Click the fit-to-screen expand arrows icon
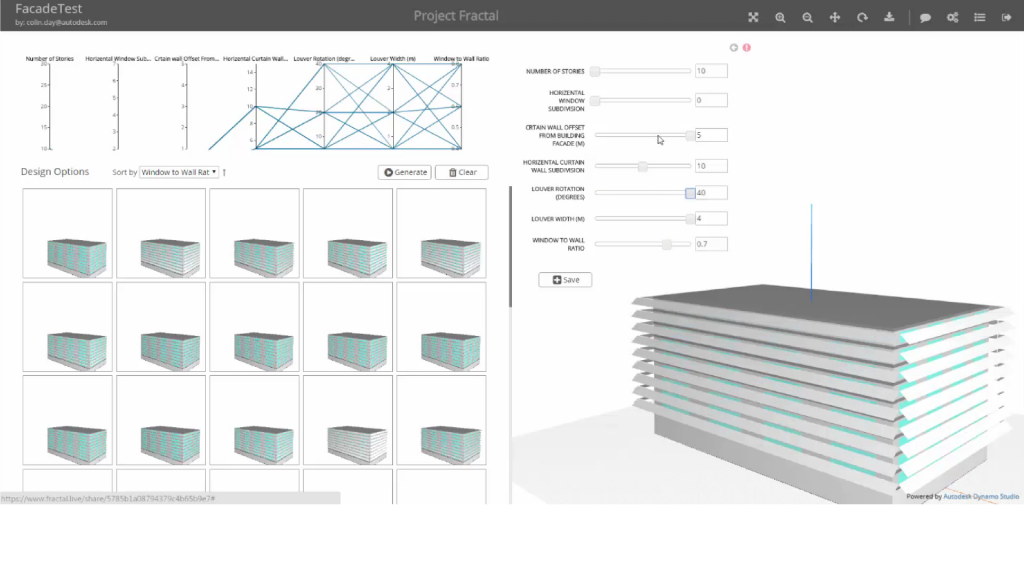This screenshot has width=1024, height=576. [x=753, y=17]
